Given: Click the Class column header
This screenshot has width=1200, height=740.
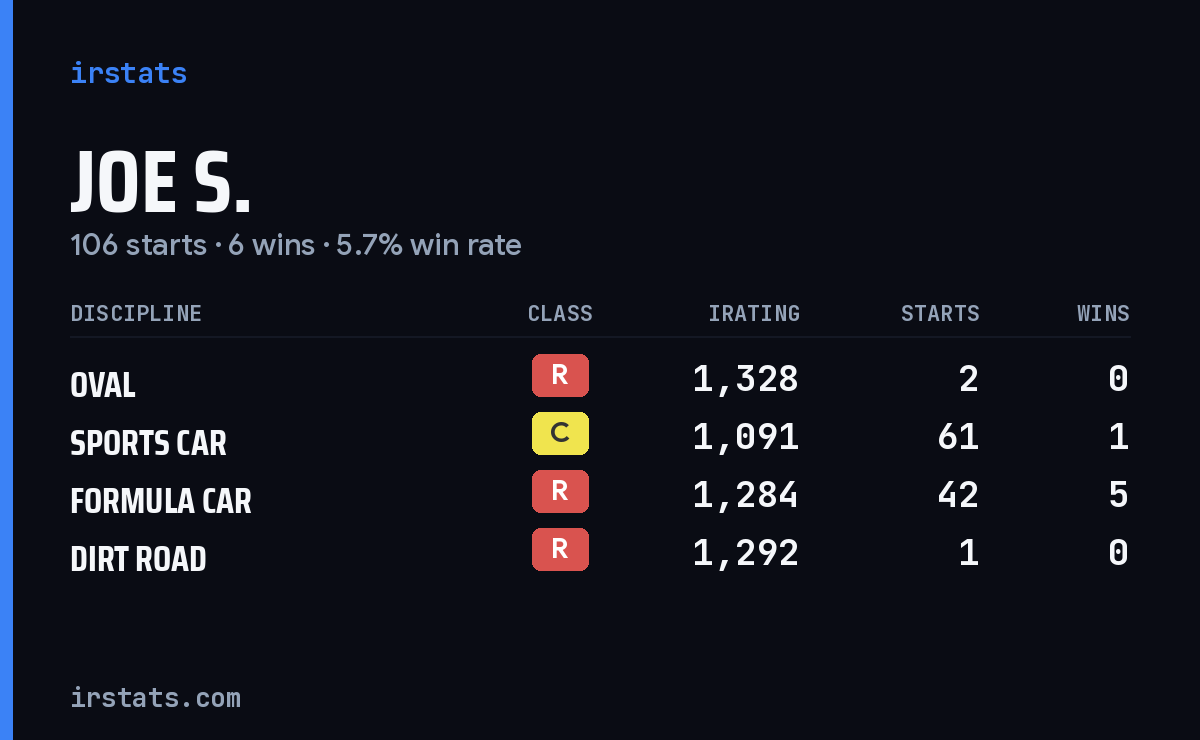Looking at the screenshot, I should (x=560, y=314).
